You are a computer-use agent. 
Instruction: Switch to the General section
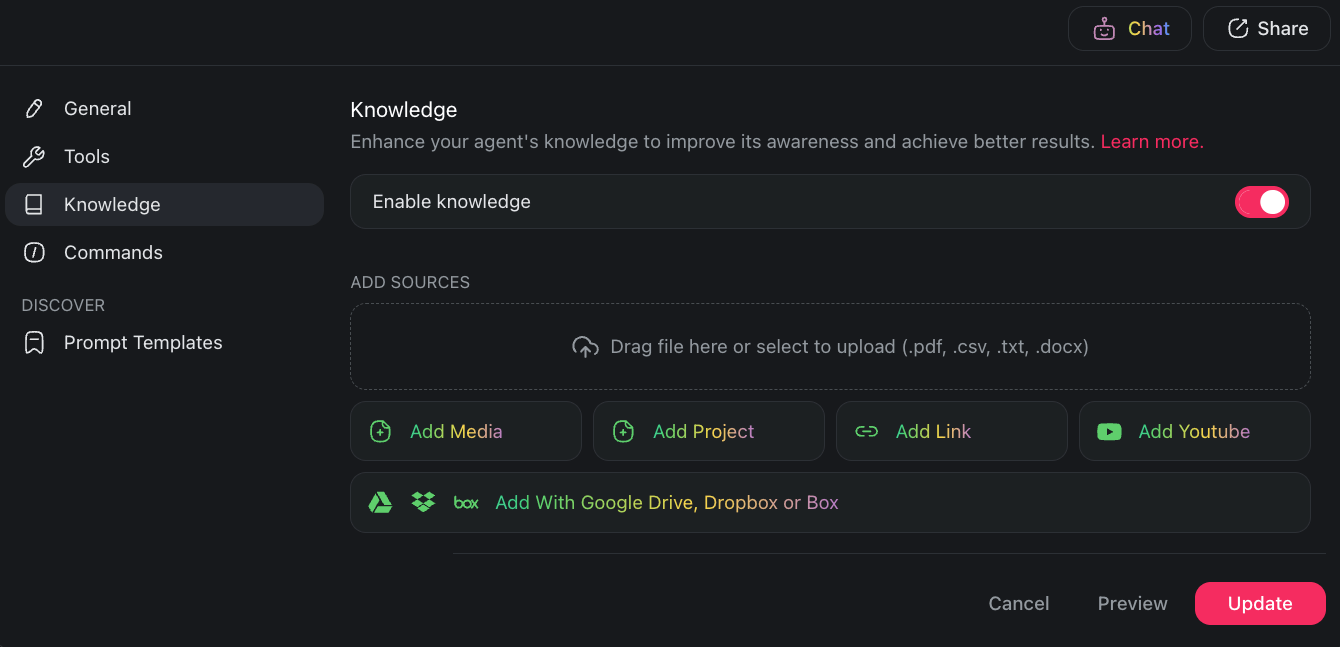tap(97, 108)
